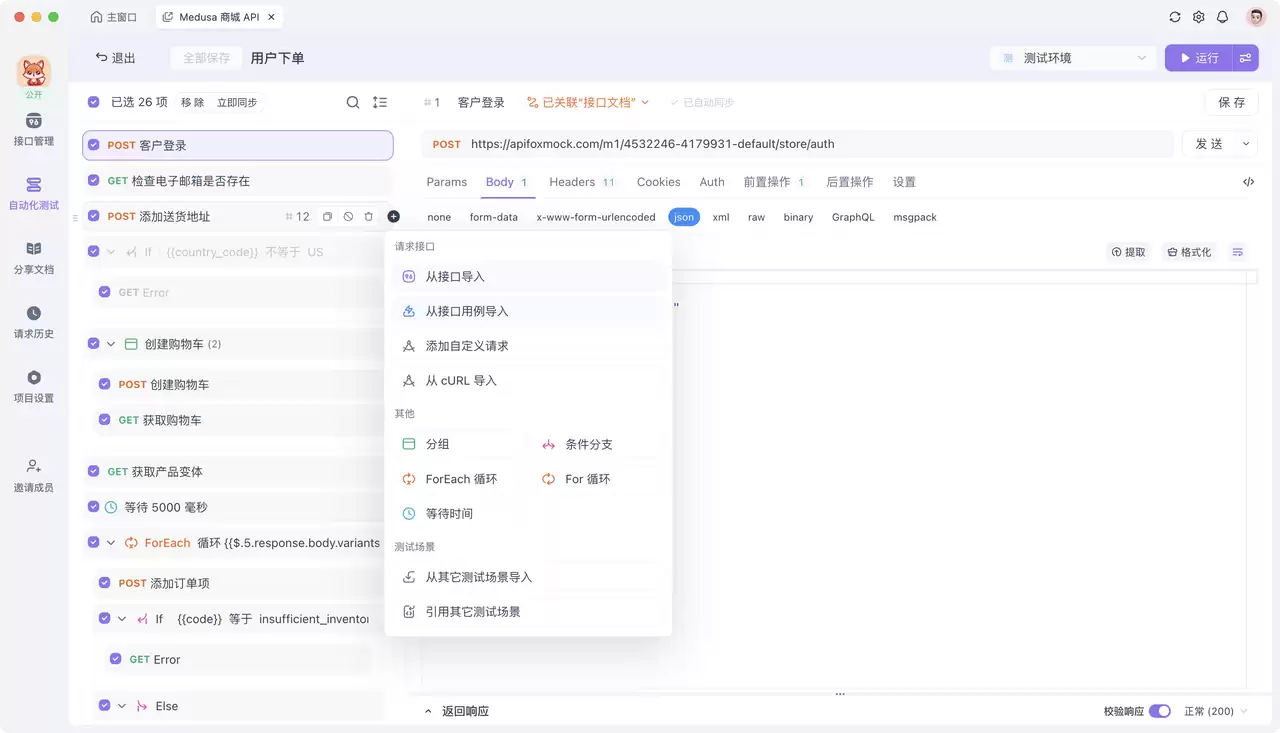
Task: Click the refresh sync icon at top right
Action: coord(1175,17)
